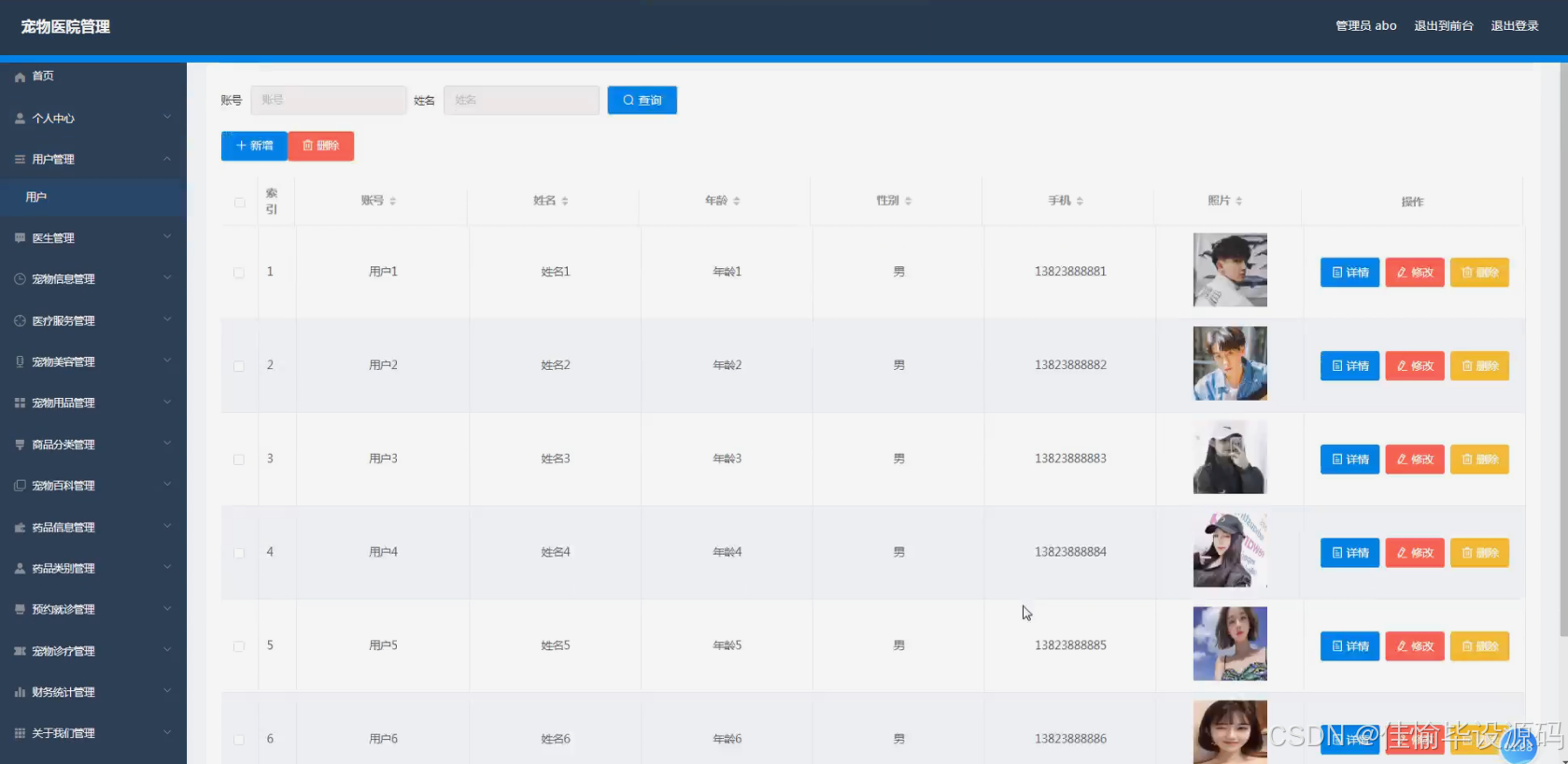Image resolution: width=1568 pixels, height=764 pixels.
Task: Select the checkbox for row 用户5
Action: (x=239, y=646)
